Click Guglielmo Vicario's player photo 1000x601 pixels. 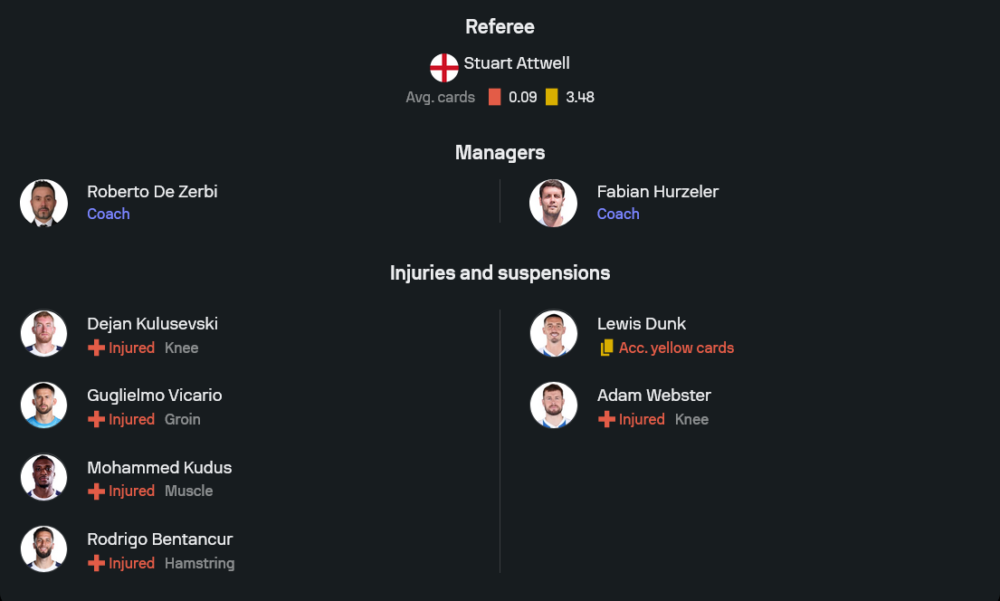(x=44, y=406)
